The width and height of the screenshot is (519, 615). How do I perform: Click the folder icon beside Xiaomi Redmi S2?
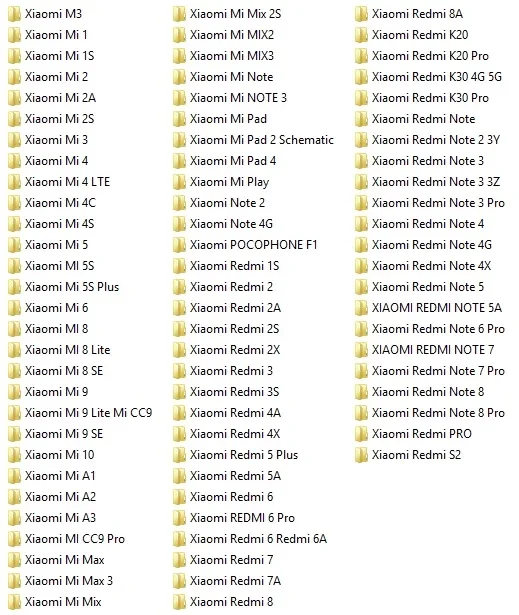[x=361, y=455]
